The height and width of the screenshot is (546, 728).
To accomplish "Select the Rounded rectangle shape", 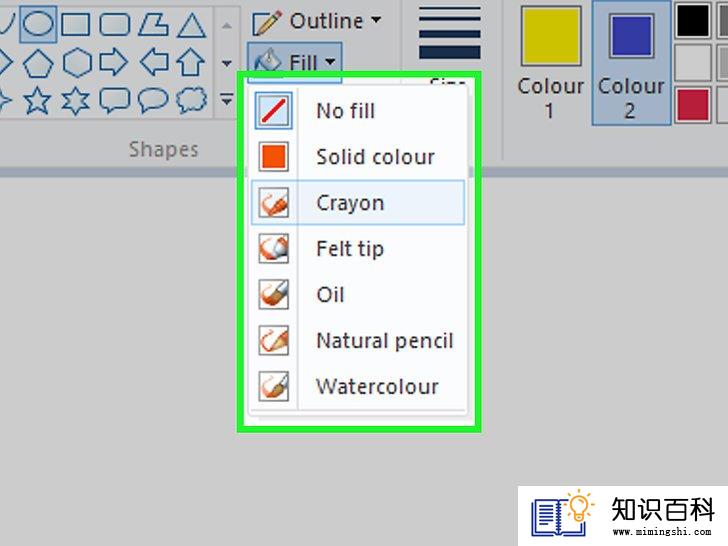I will click(114, 24).
